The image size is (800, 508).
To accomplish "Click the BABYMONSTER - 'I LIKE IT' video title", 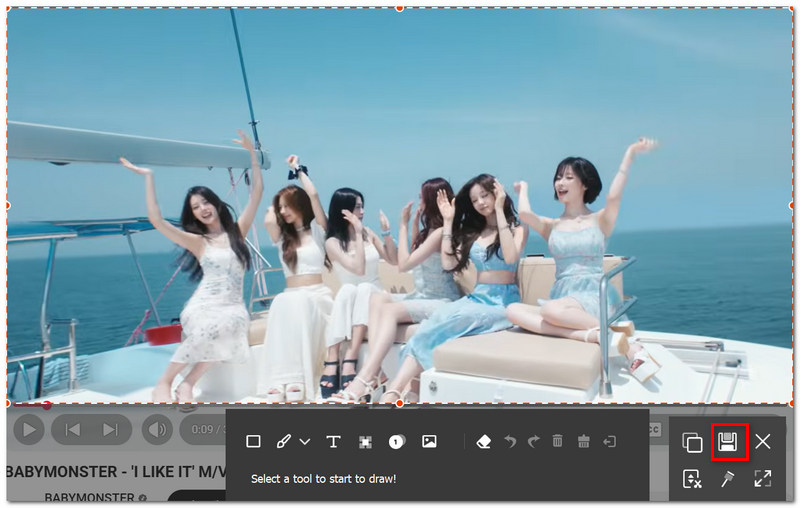I will (116, 472).
